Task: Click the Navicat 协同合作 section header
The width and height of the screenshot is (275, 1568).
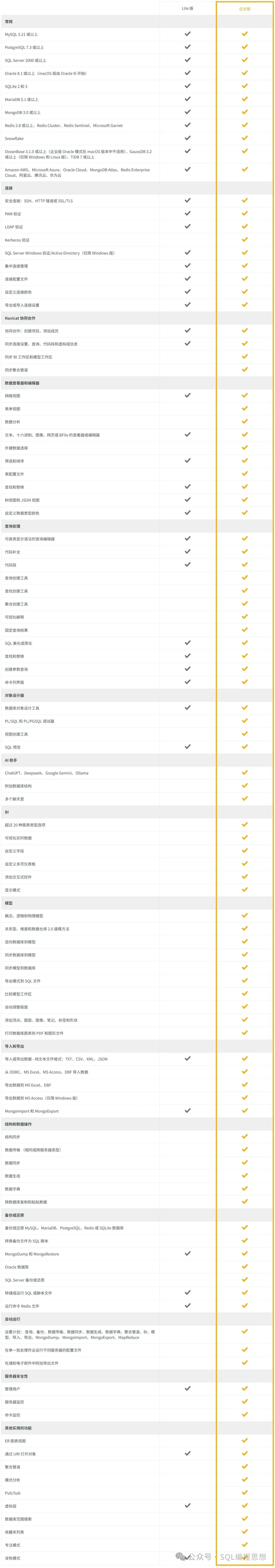Action: [20, 318]
